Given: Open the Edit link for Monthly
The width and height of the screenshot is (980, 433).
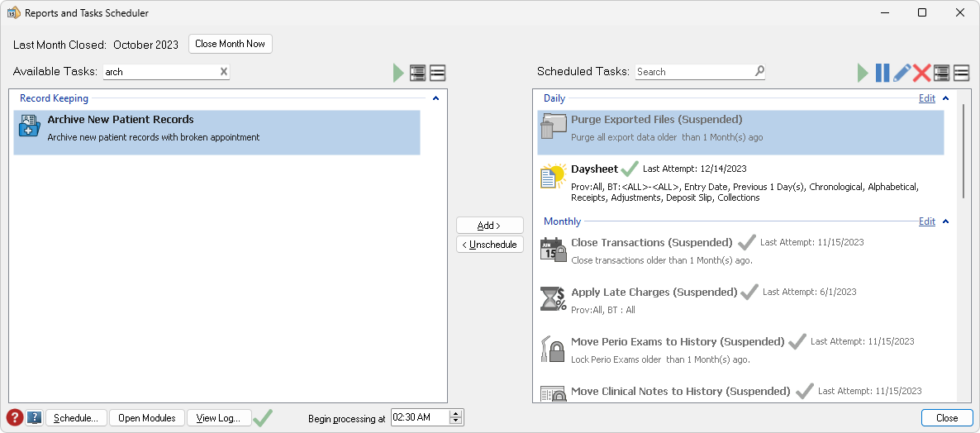Looking at the screenshot, I should pyautogui.click(x=926, y=222).
